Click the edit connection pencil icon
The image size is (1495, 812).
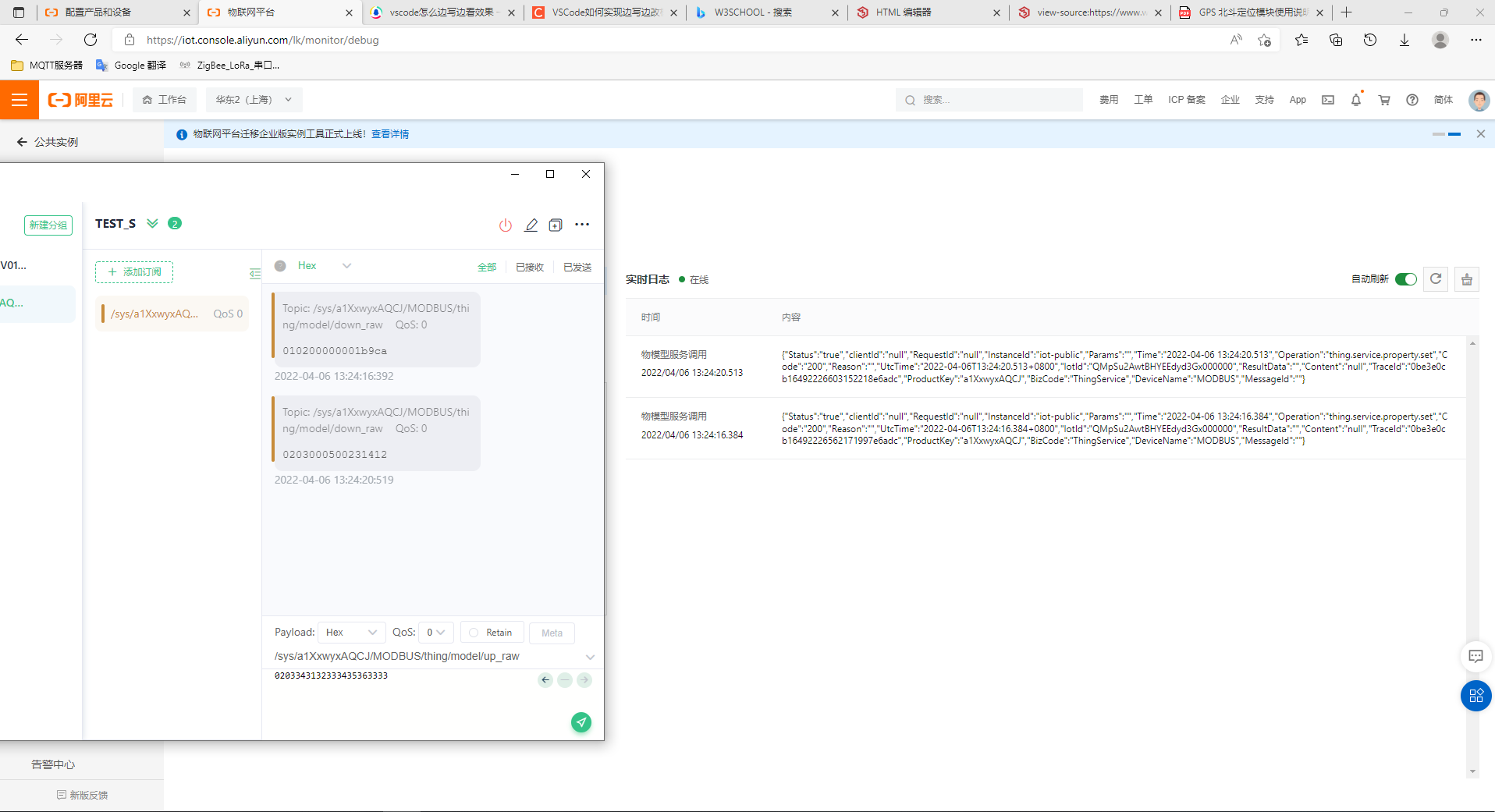(x=531, y=225)
